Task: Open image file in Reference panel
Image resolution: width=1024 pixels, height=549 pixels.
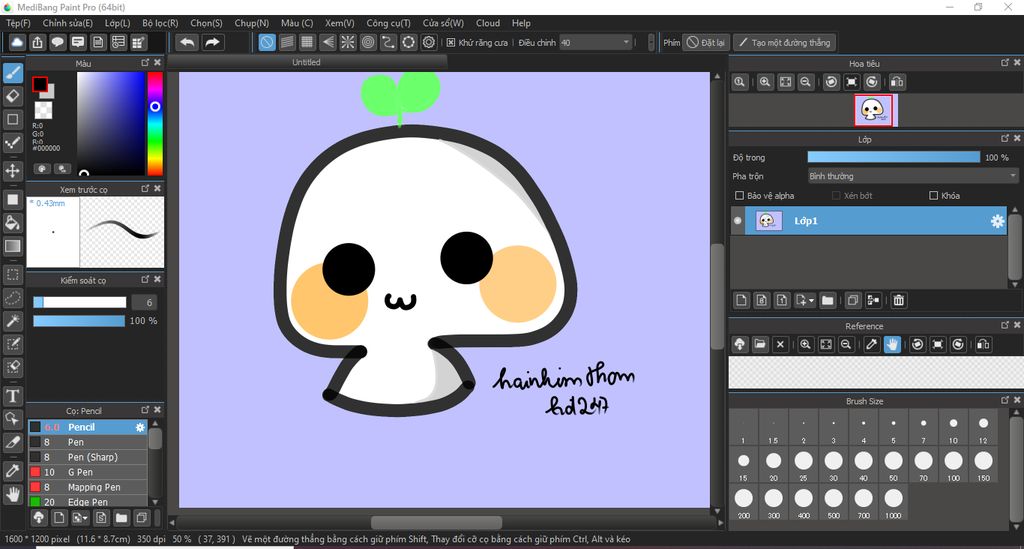Action: point(760,344)
